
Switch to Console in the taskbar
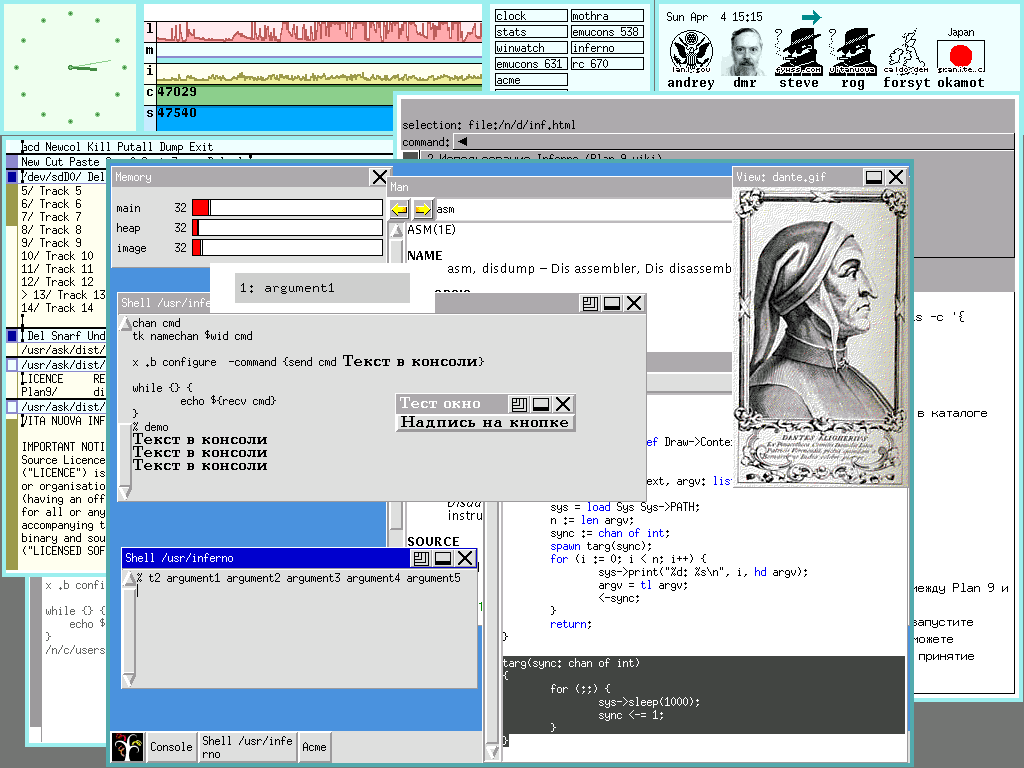click(x=171, y=747)
